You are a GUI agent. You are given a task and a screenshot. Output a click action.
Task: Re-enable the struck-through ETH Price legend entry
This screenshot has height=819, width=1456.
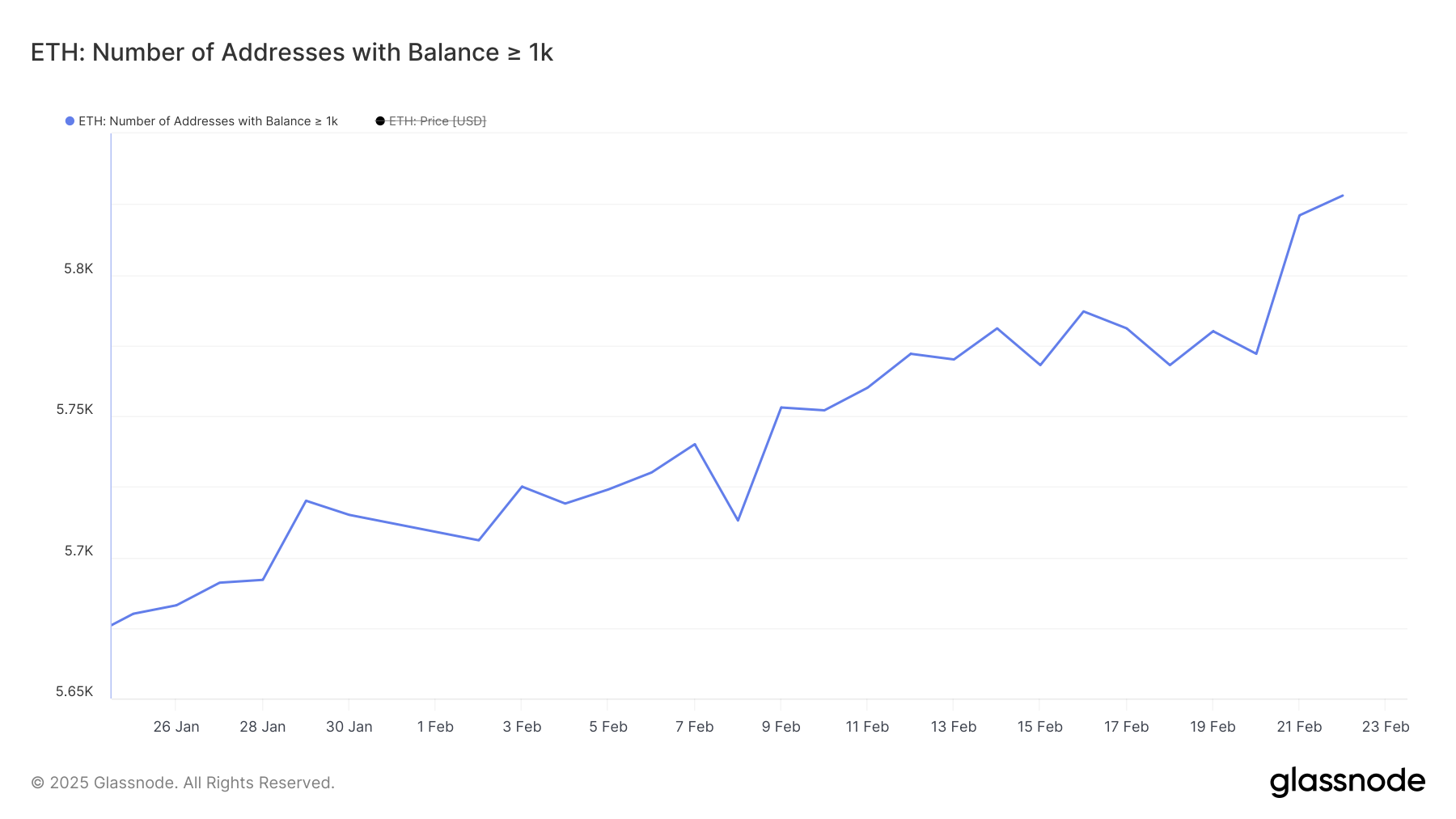click(437, 120)
